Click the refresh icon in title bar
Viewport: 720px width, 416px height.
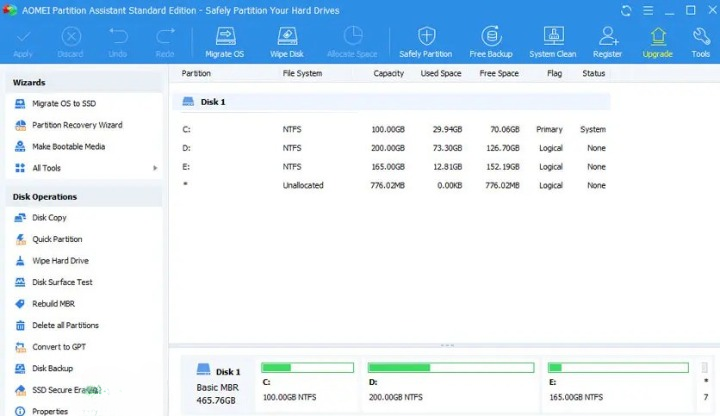click(626, 11)
